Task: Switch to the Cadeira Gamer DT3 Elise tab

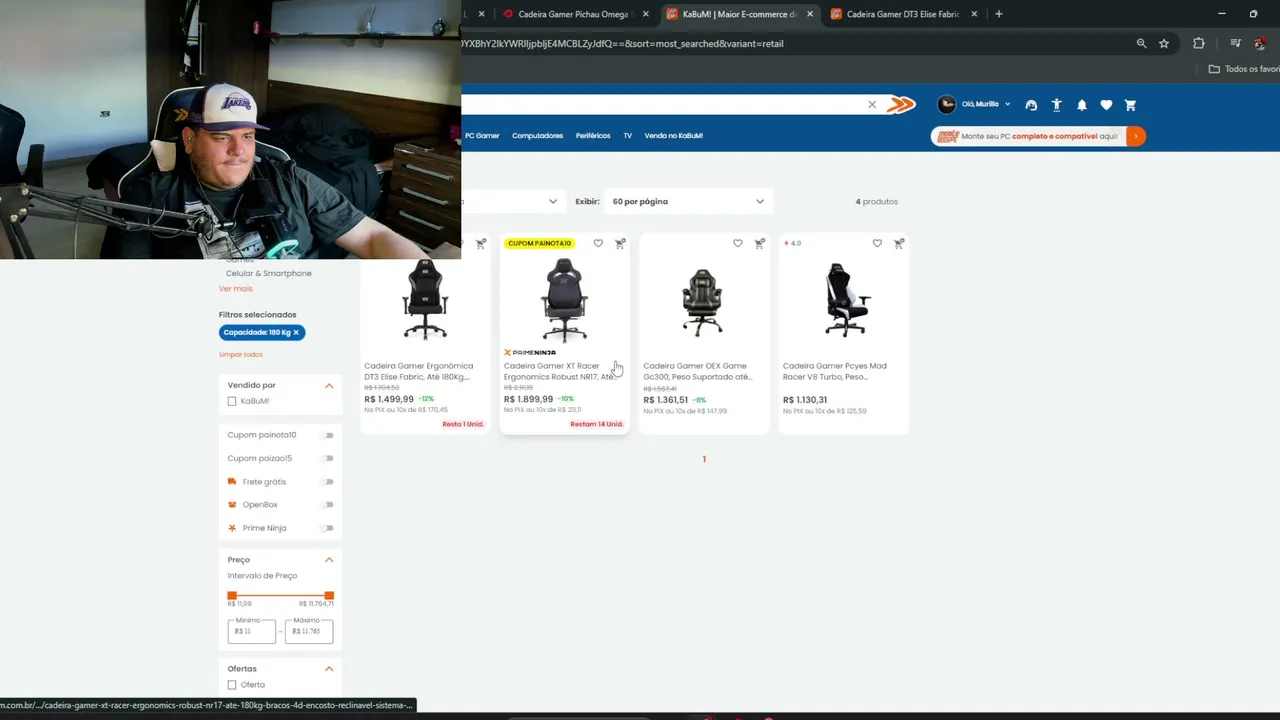Action: [x=903, y=14]
